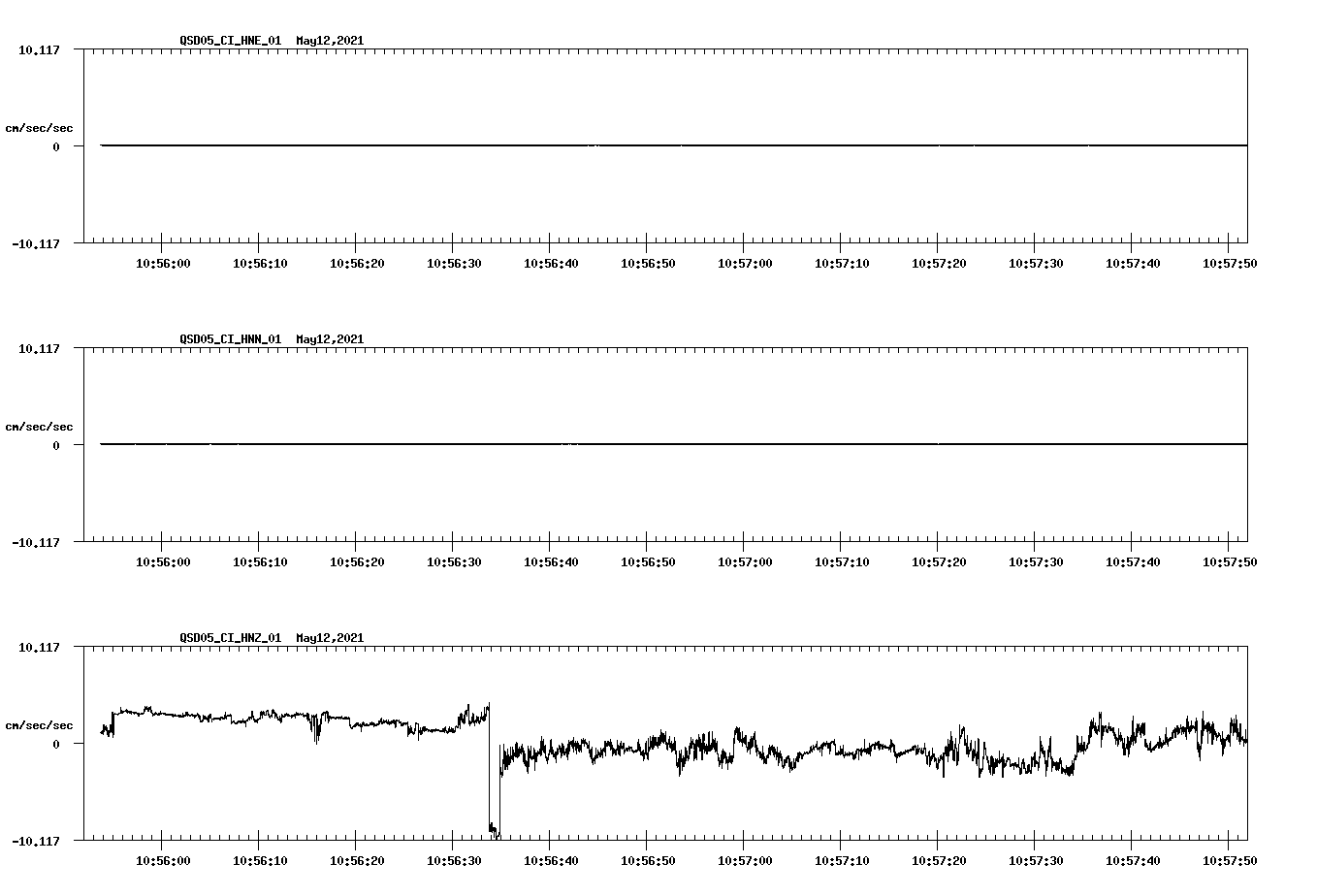
Task: Click the 10:57:20 time tick label on bottom plot
Action: 940,860
